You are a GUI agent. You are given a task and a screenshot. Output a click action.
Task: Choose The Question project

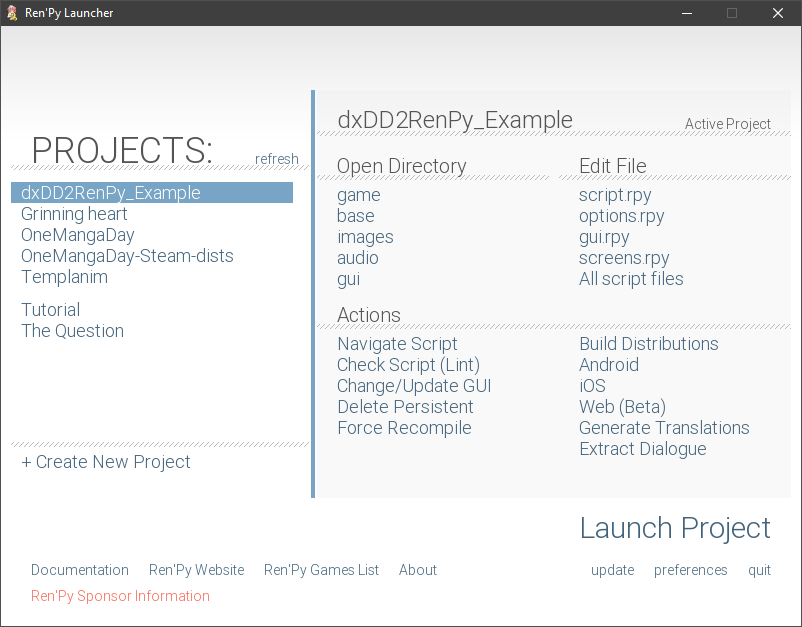[x=72, y=331]
